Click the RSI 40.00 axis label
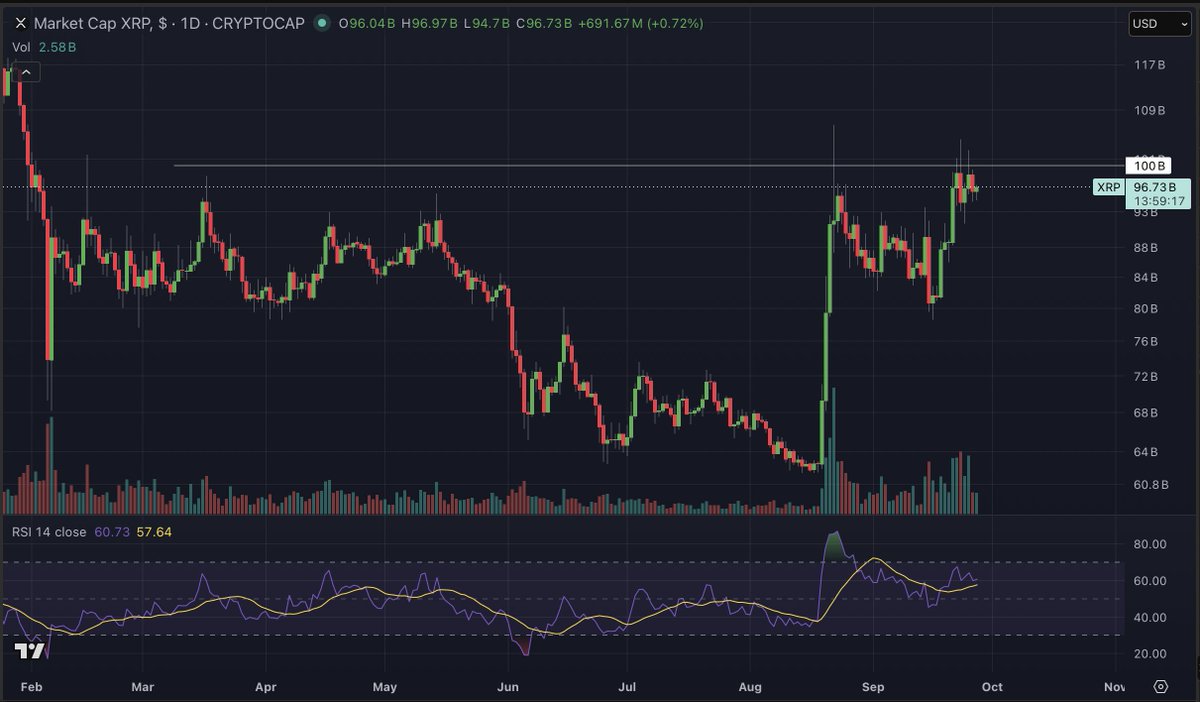 click(x=1149, y=617)
